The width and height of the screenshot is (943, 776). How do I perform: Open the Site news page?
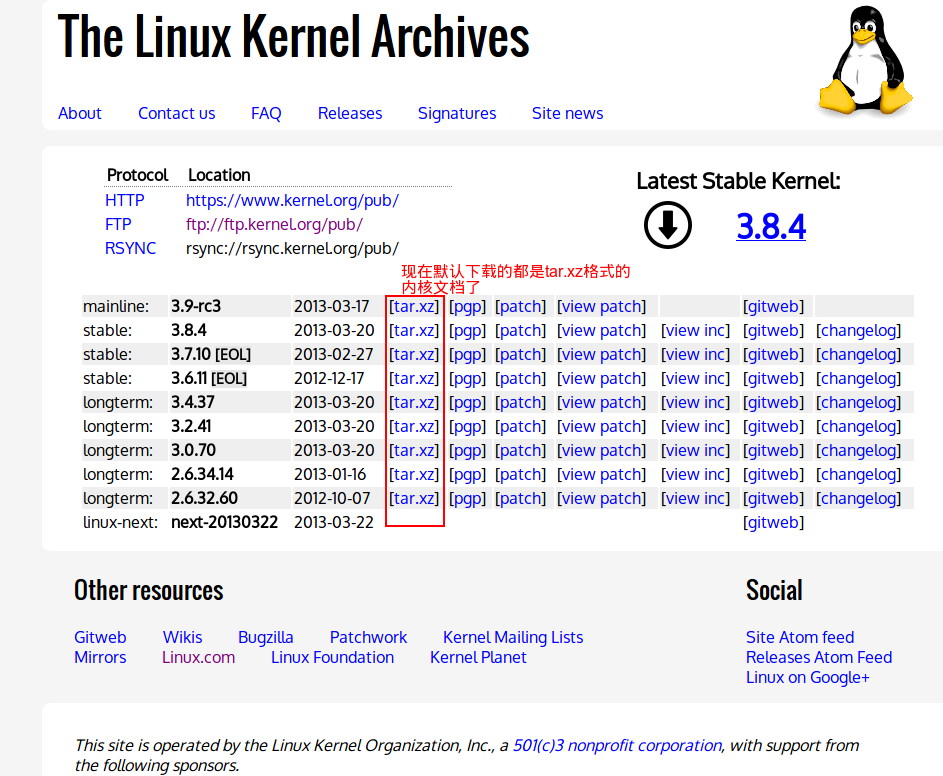pyautogui.click(x=567, y=113)
